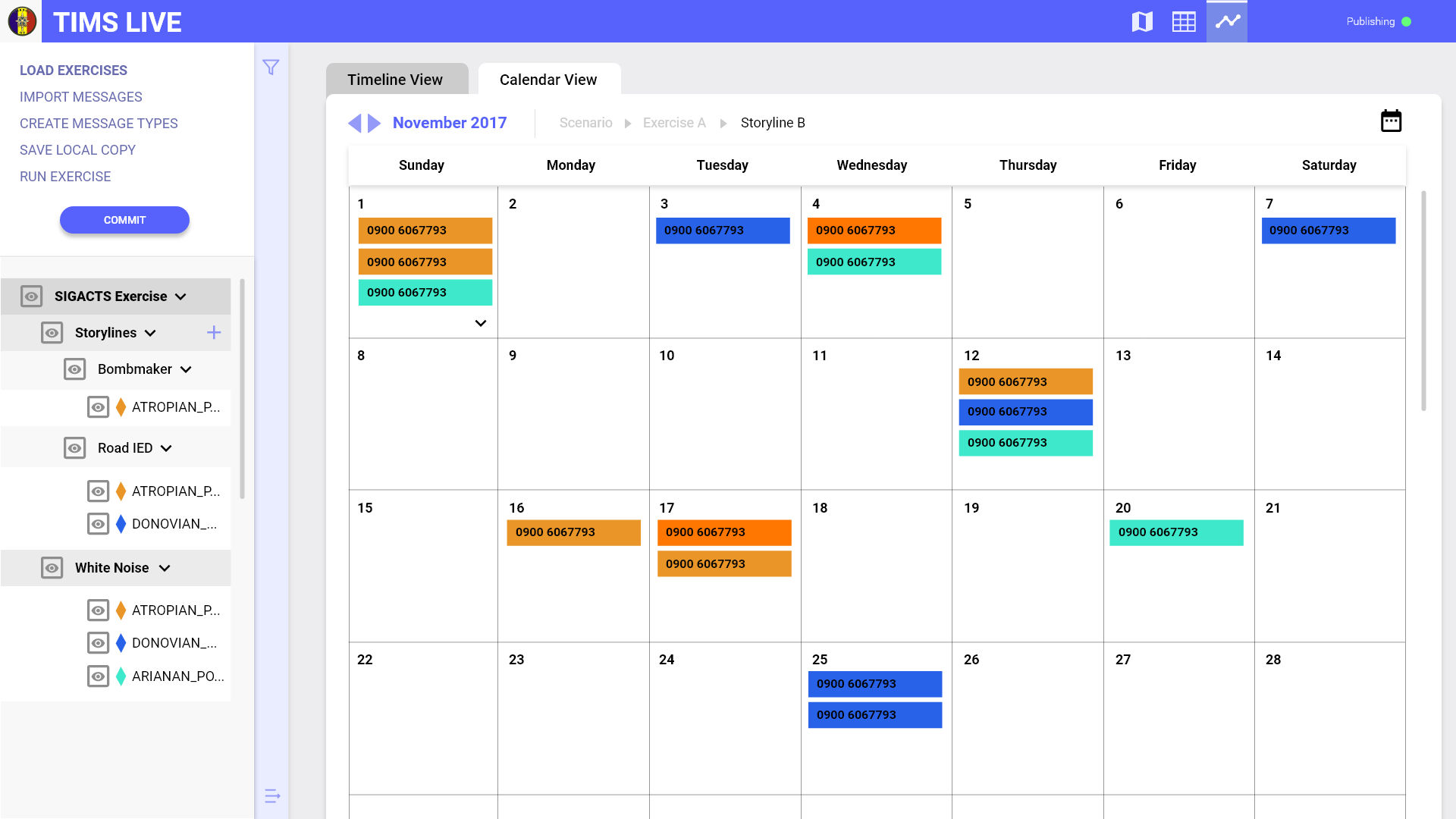Switch to Timeline View tab
Image resolution: width=1456 pixels, height=819 pixels.
click(x=395, y=79)
